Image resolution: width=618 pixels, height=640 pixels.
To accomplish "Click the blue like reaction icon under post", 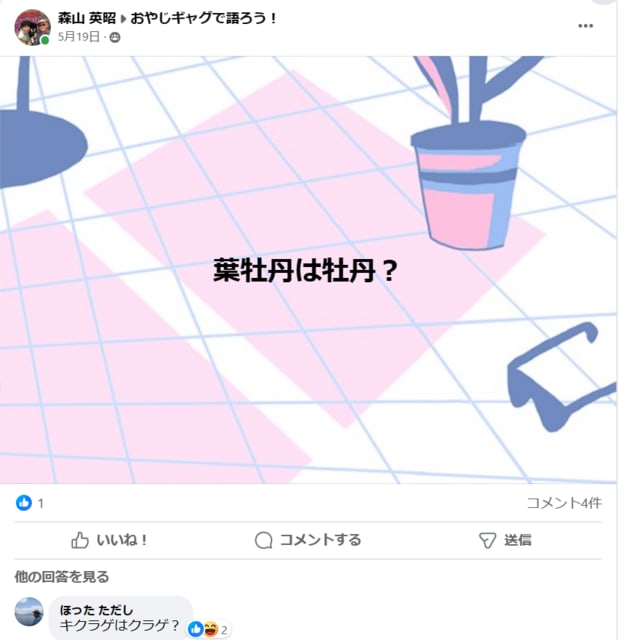I will tap(24, 503).
